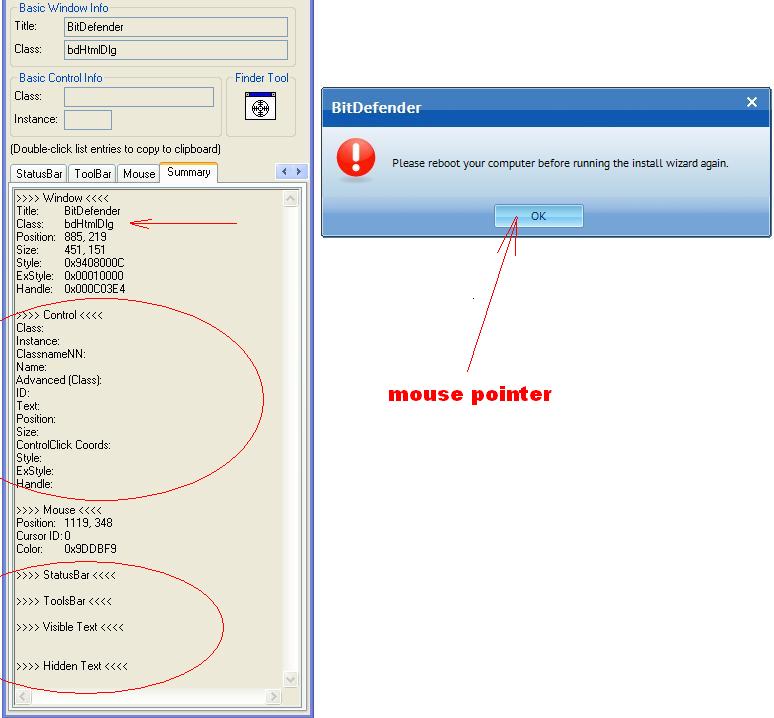This screenshot has height=718, width=774.
Task: Click the summary list scroll-down arrow
Action: pos(290,680)
